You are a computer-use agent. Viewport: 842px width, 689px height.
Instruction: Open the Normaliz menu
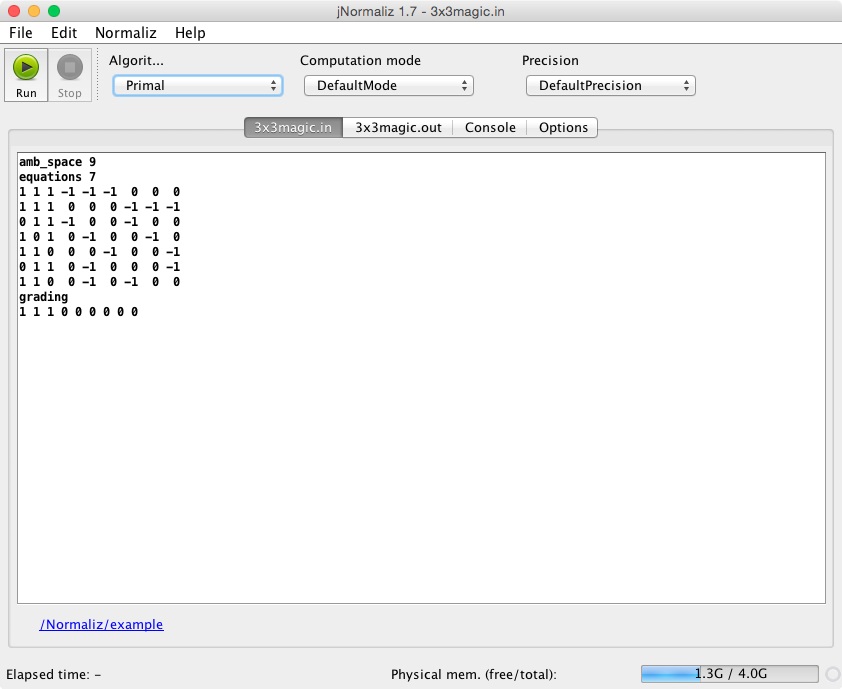tap(126, 33)
